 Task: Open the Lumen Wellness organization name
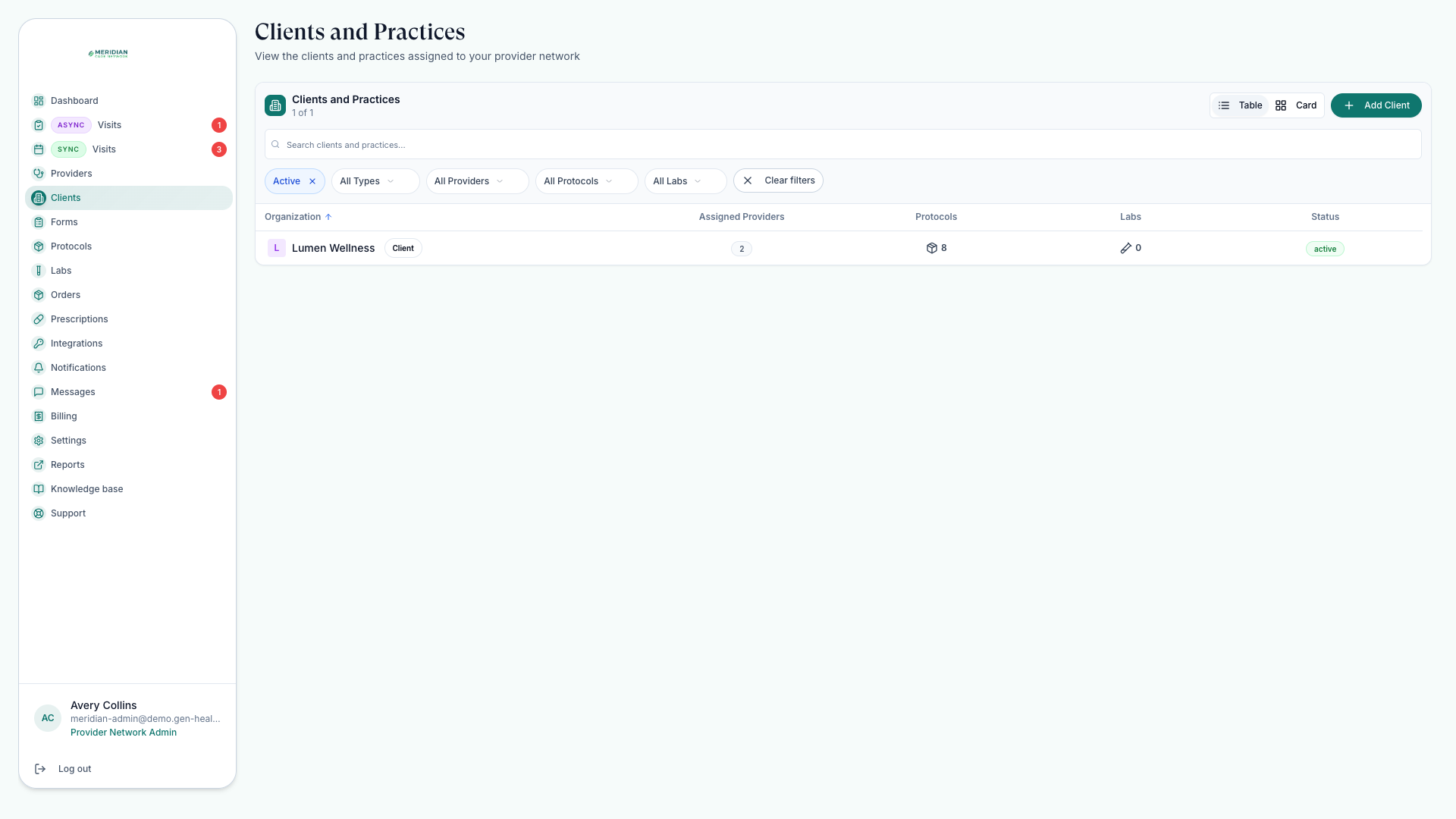333,248
